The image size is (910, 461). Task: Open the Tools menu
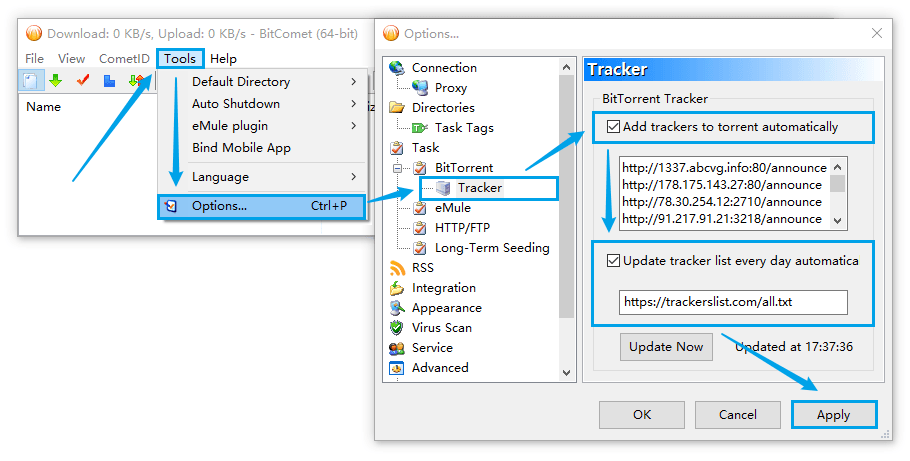coord(180,59)
